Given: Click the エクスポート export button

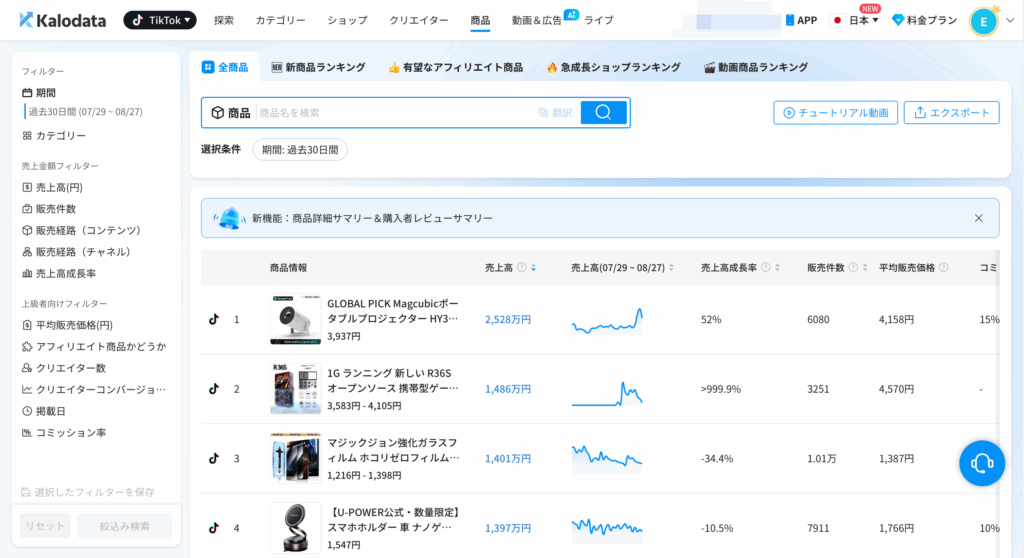Looking at the screenshot, I should coord(952,112).
